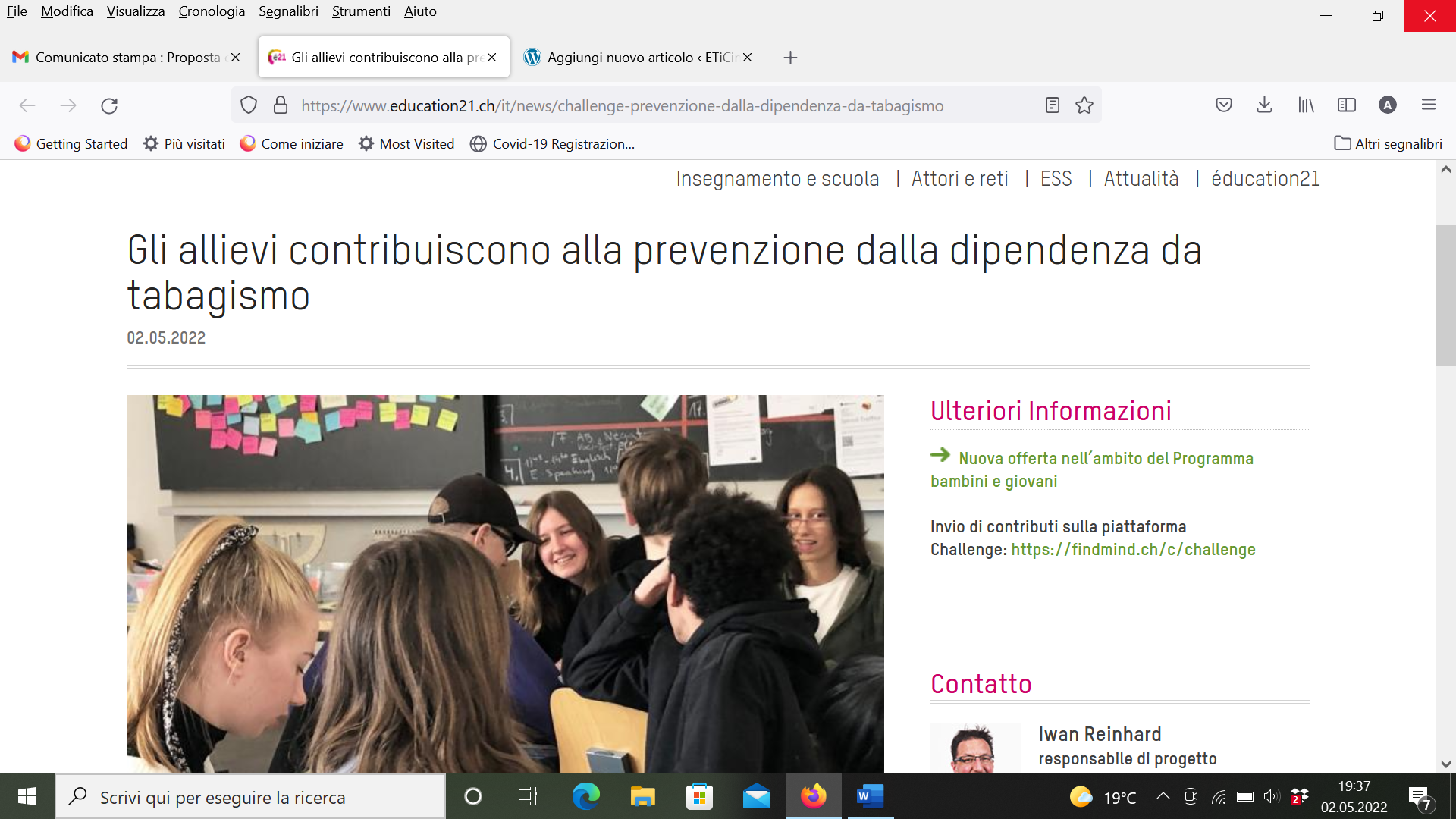The height and width of the screenshot is (819, 1456).
Task: Go forward with the forward arrow
Action: 68,105
